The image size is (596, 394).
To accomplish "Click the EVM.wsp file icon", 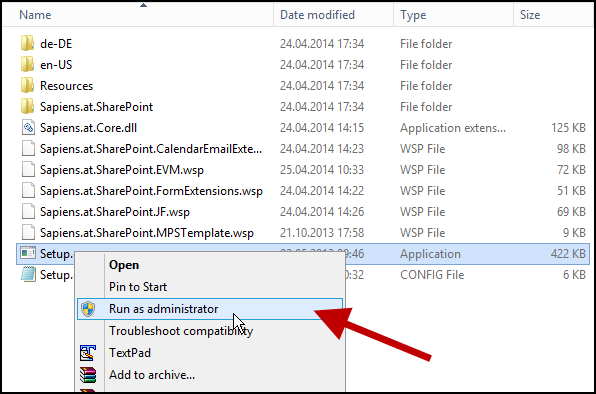I will tap(28, 169).
